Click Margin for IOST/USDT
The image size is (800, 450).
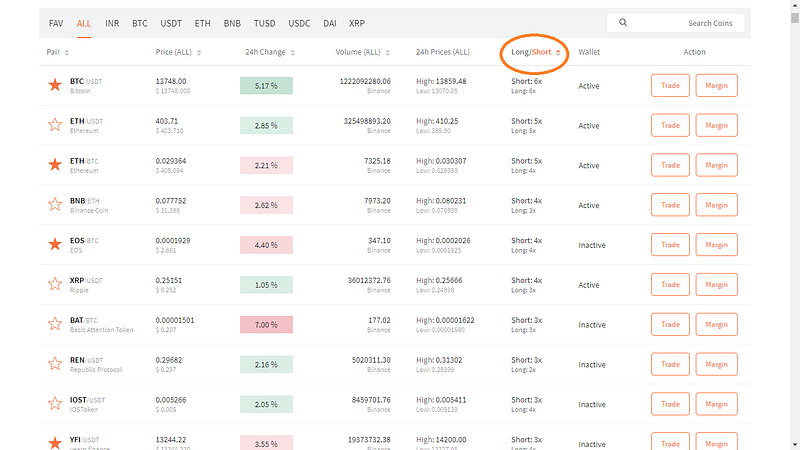(x=716, y=404)
